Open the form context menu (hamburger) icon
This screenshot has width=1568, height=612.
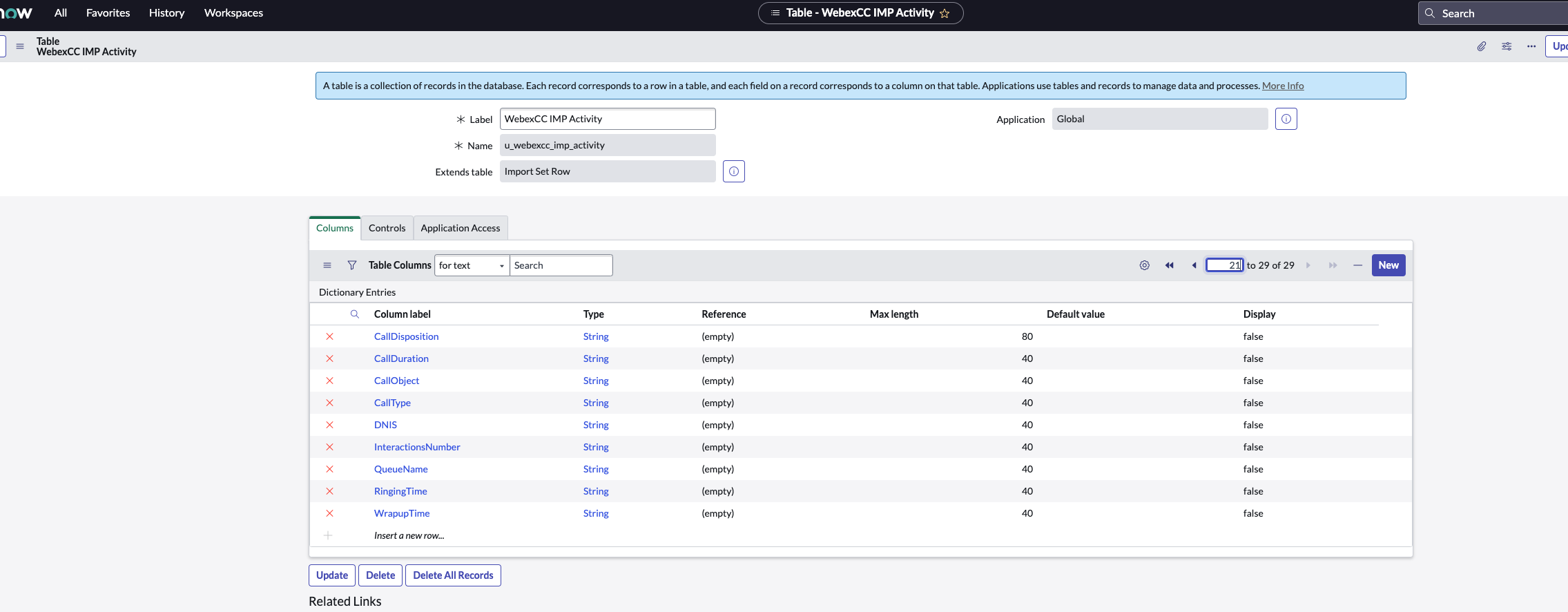coord(20,46)
